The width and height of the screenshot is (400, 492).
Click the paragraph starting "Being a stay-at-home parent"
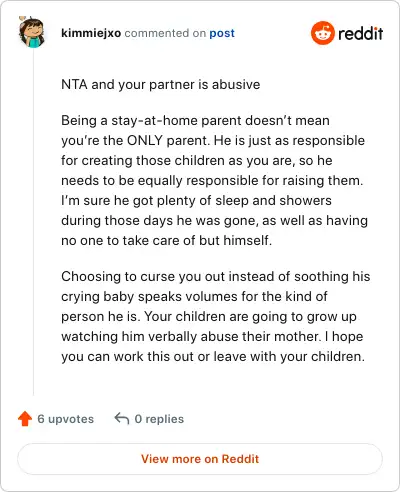215,180
